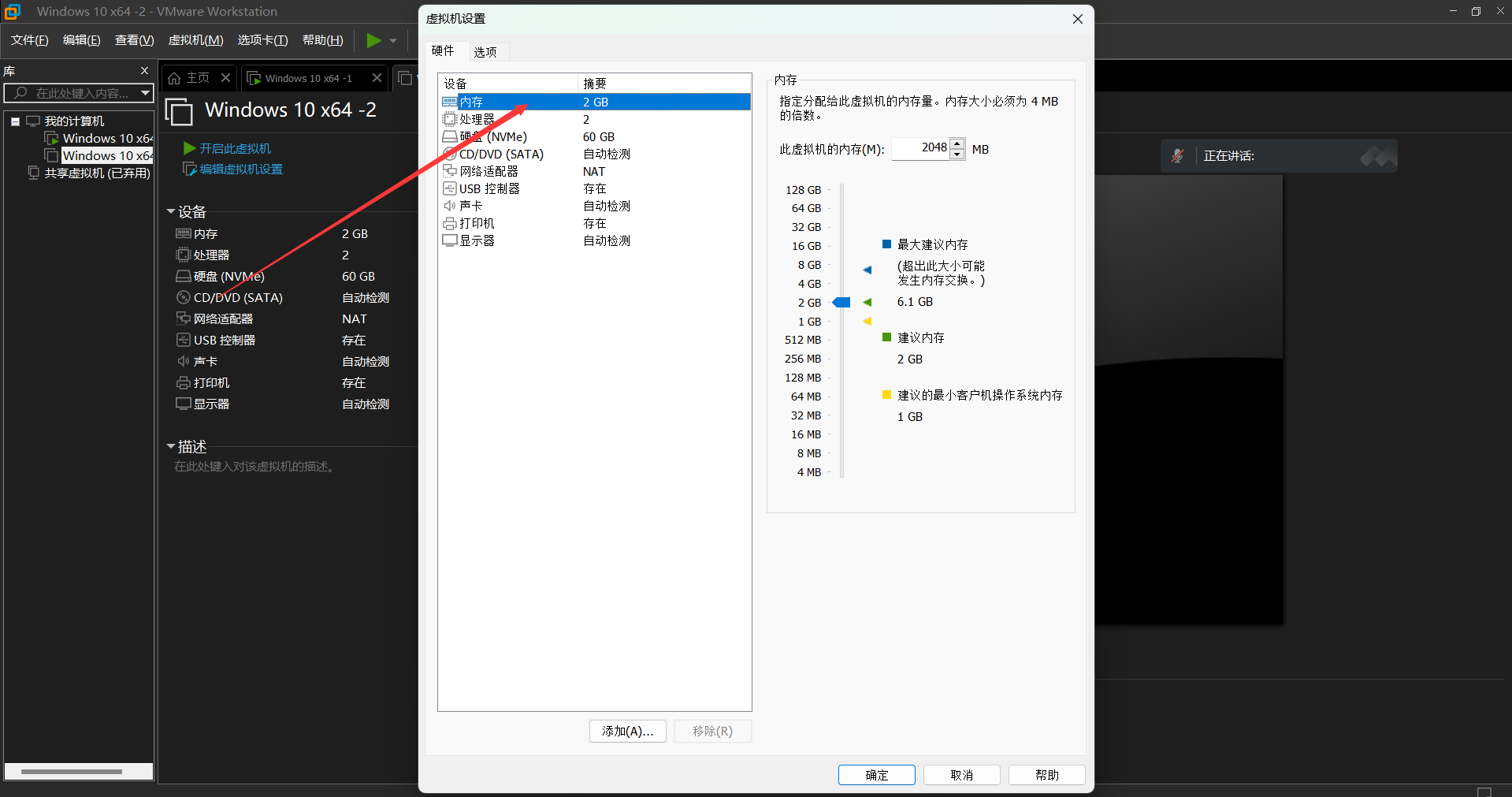Close the 库 library panel
This screenshot has height=797, width=1512.
144,70
